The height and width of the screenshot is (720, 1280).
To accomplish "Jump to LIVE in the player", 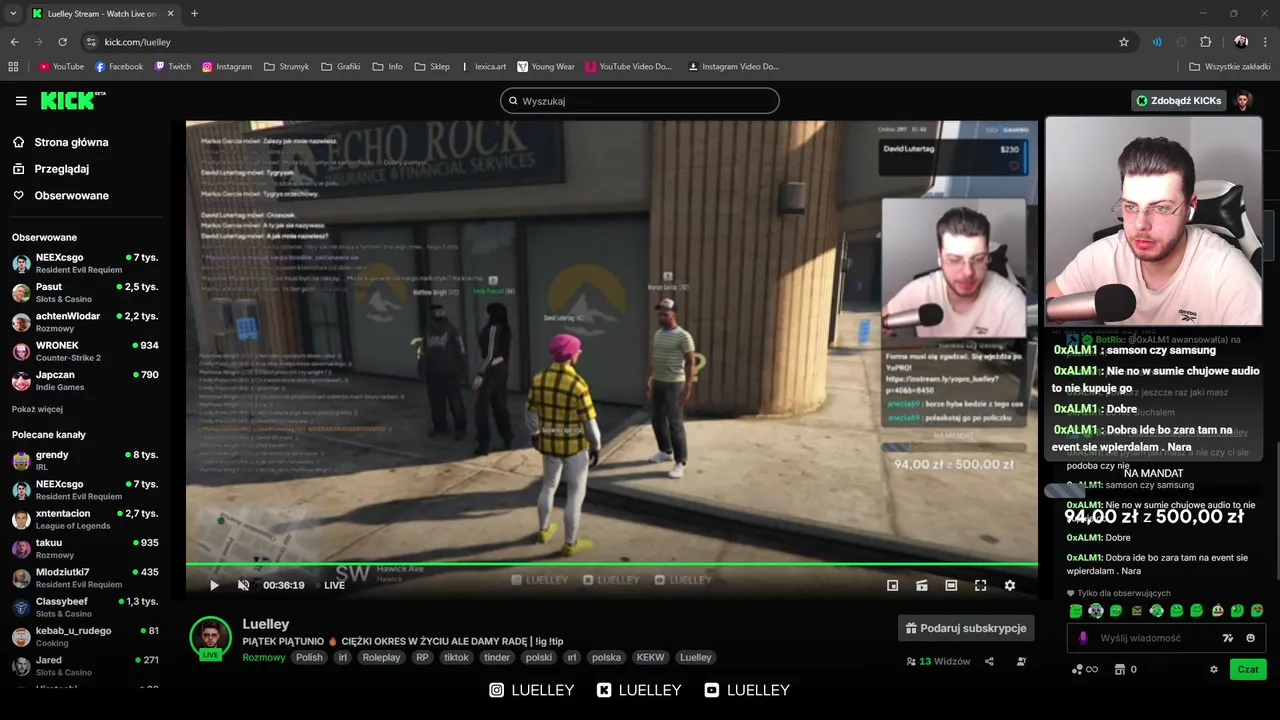I will point(334,585).
